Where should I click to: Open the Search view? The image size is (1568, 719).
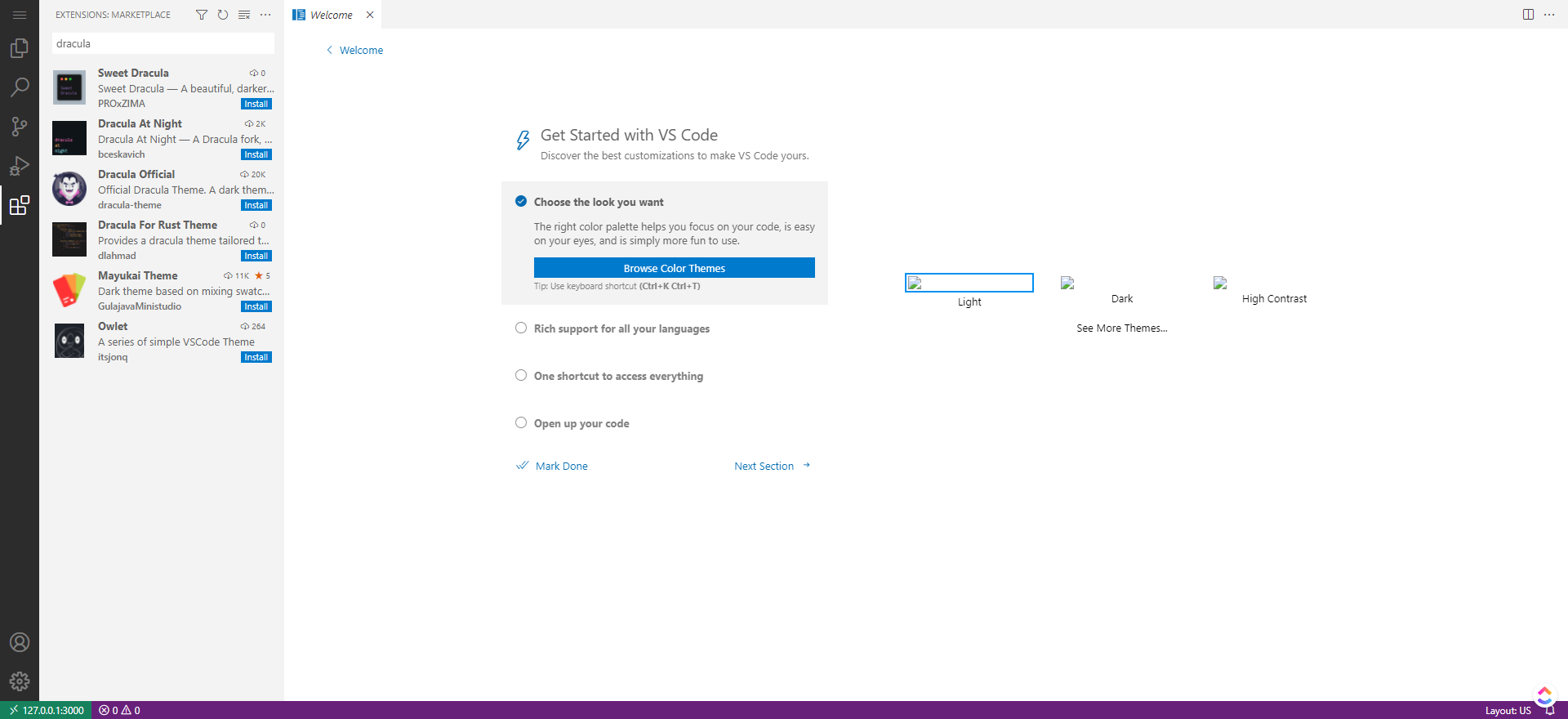point(20,87)
